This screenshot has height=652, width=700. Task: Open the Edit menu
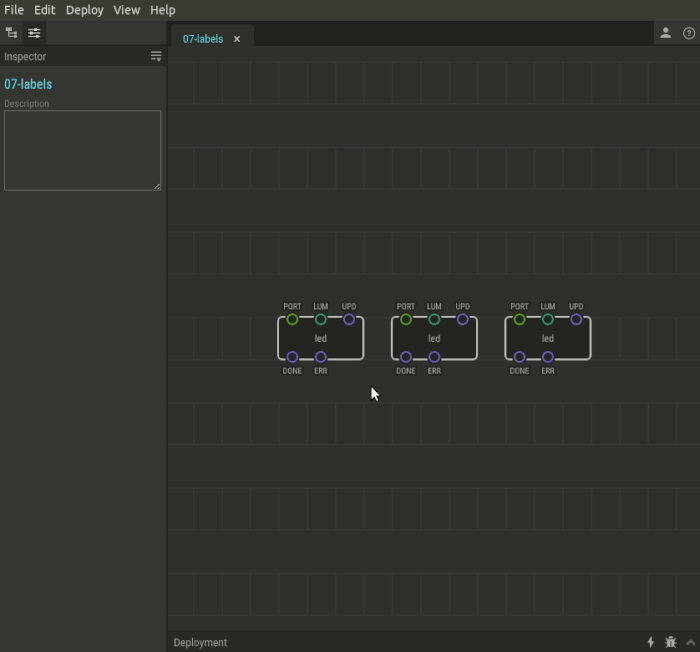point(45,10)
